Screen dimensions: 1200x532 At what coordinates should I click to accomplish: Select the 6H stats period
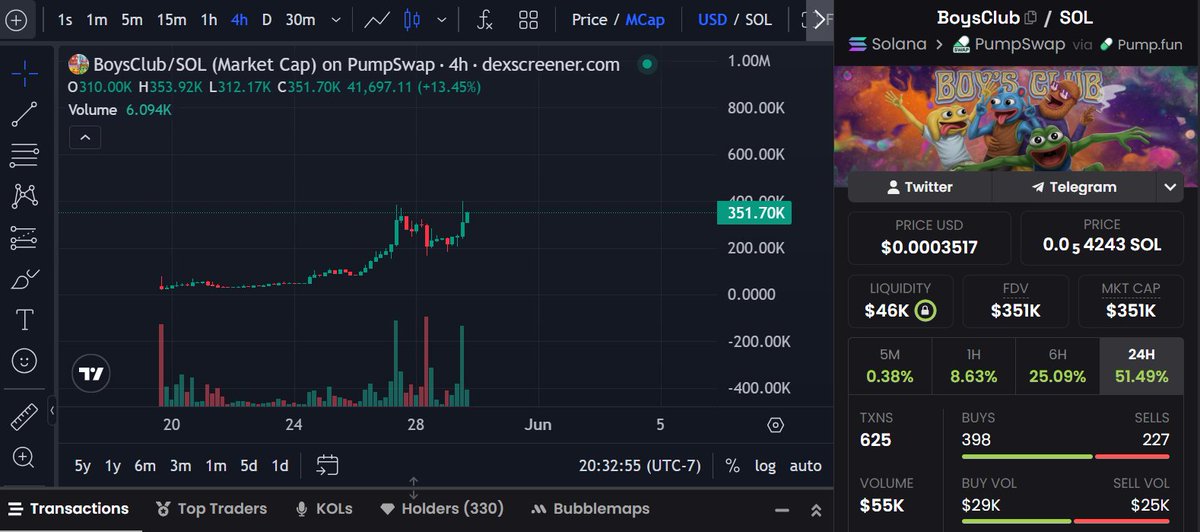coord(1057,365)
